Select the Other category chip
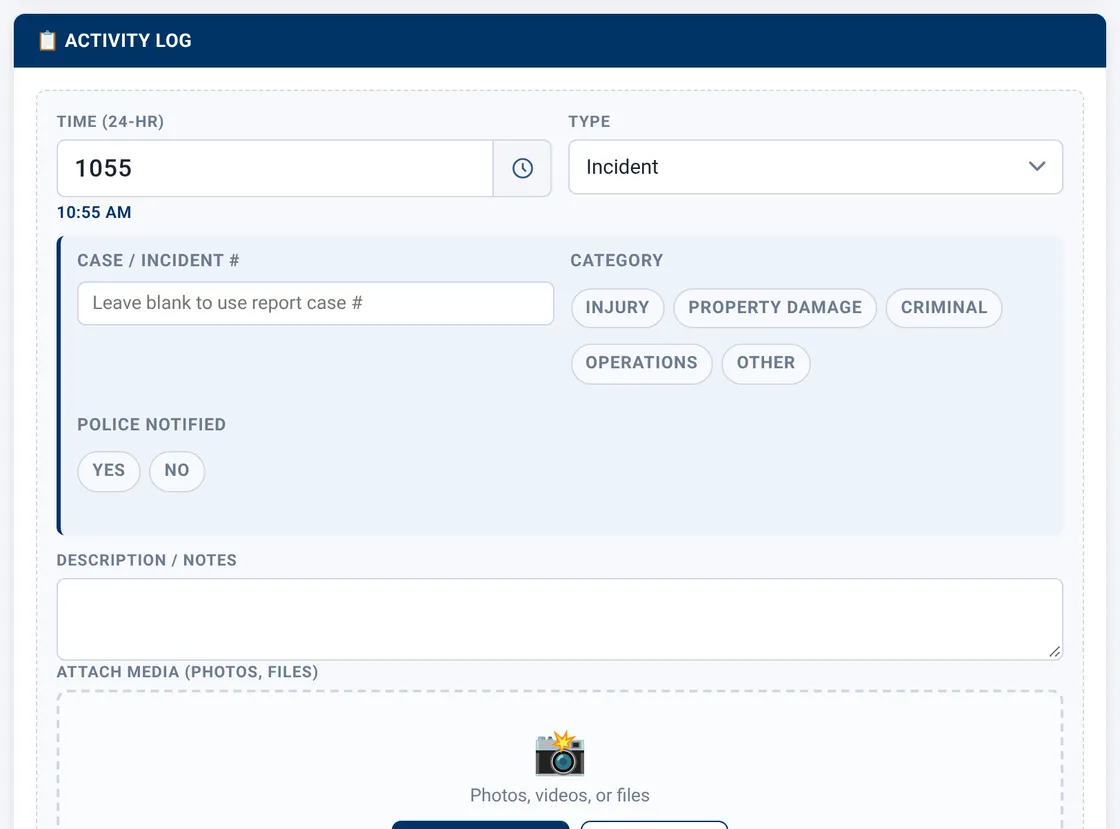The height and width of the screenshot is (829, 1120). [x=766, y=363]
